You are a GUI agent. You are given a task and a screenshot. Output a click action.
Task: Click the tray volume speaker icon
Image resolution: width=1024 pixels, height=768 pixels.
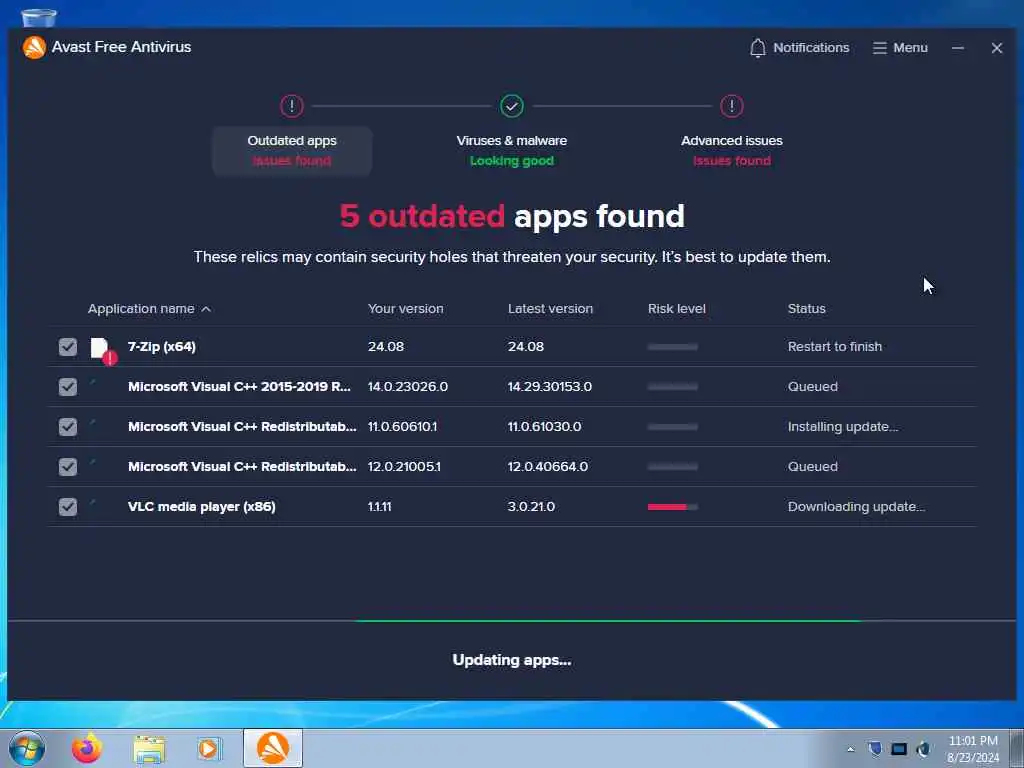[923, 748]
